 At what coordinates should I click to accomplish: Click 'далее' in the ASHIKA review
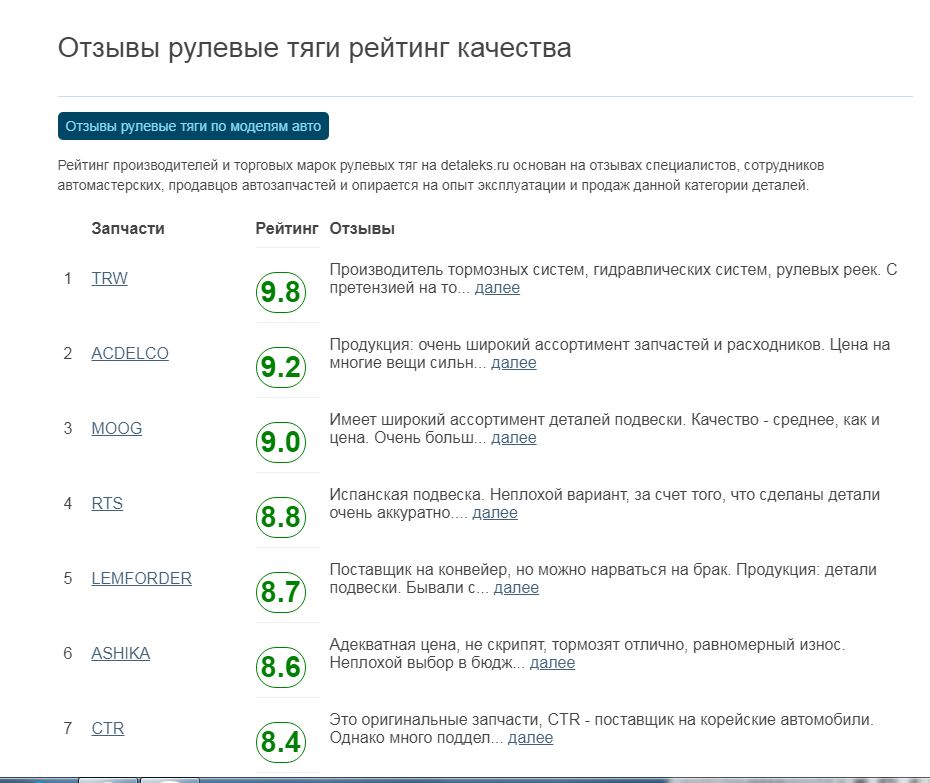coord(552,663)
